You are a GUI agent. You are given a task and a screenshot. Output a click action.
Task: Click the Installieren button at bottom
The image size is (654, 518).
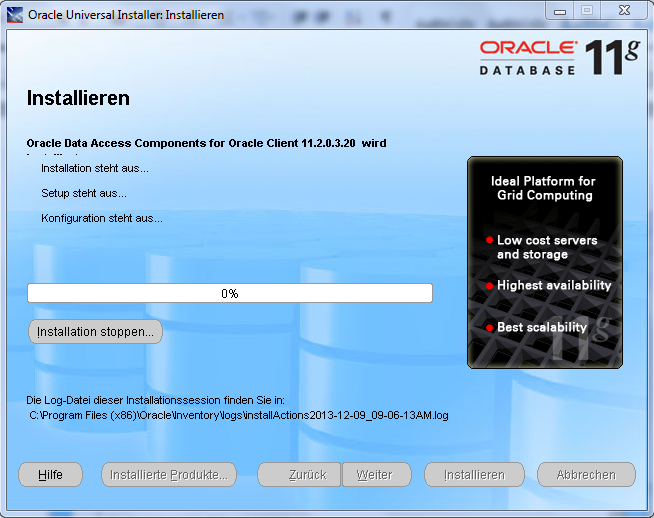474,475
